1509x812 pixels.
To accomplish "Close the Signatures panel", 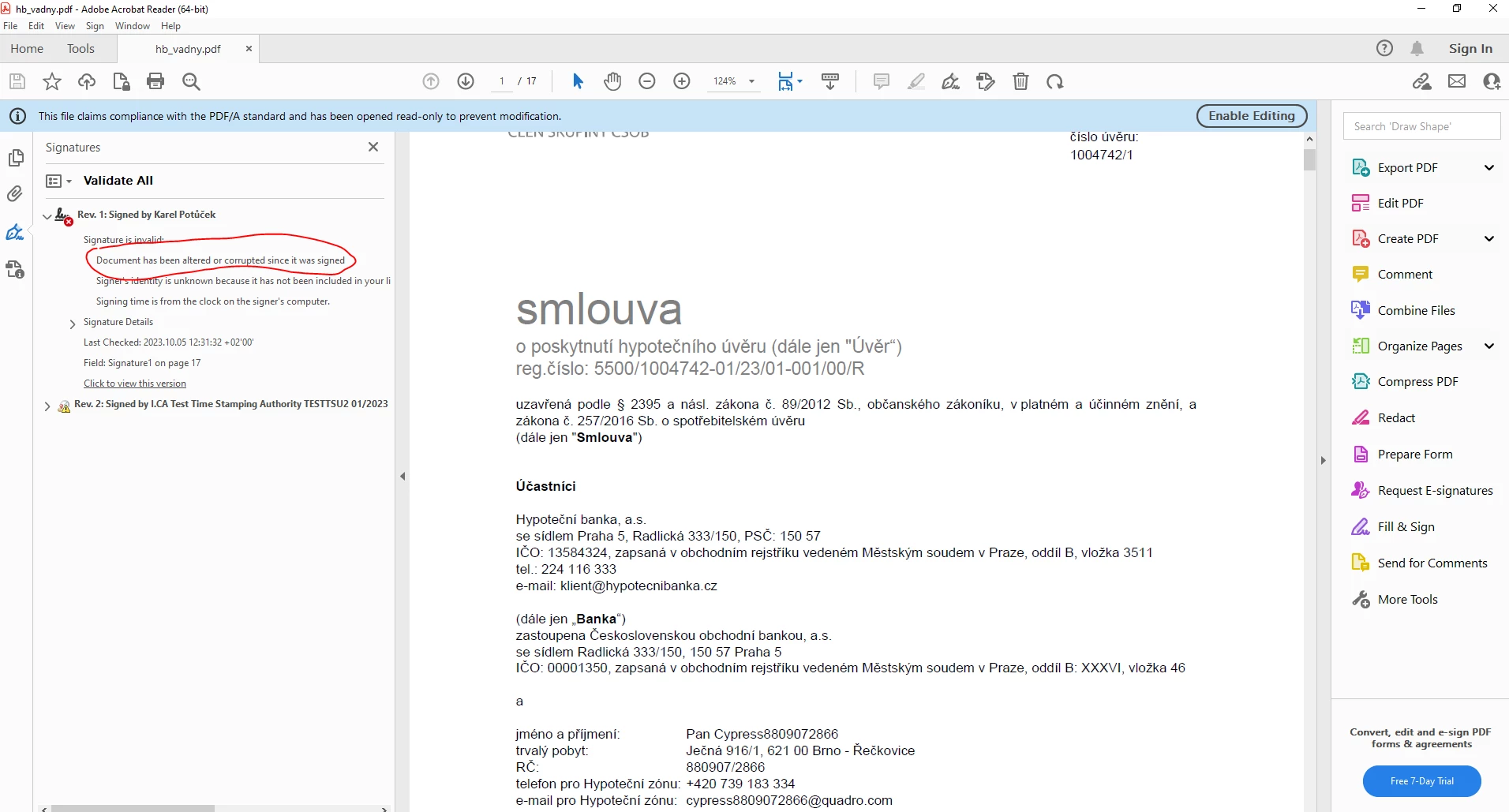I will [373, 147].
